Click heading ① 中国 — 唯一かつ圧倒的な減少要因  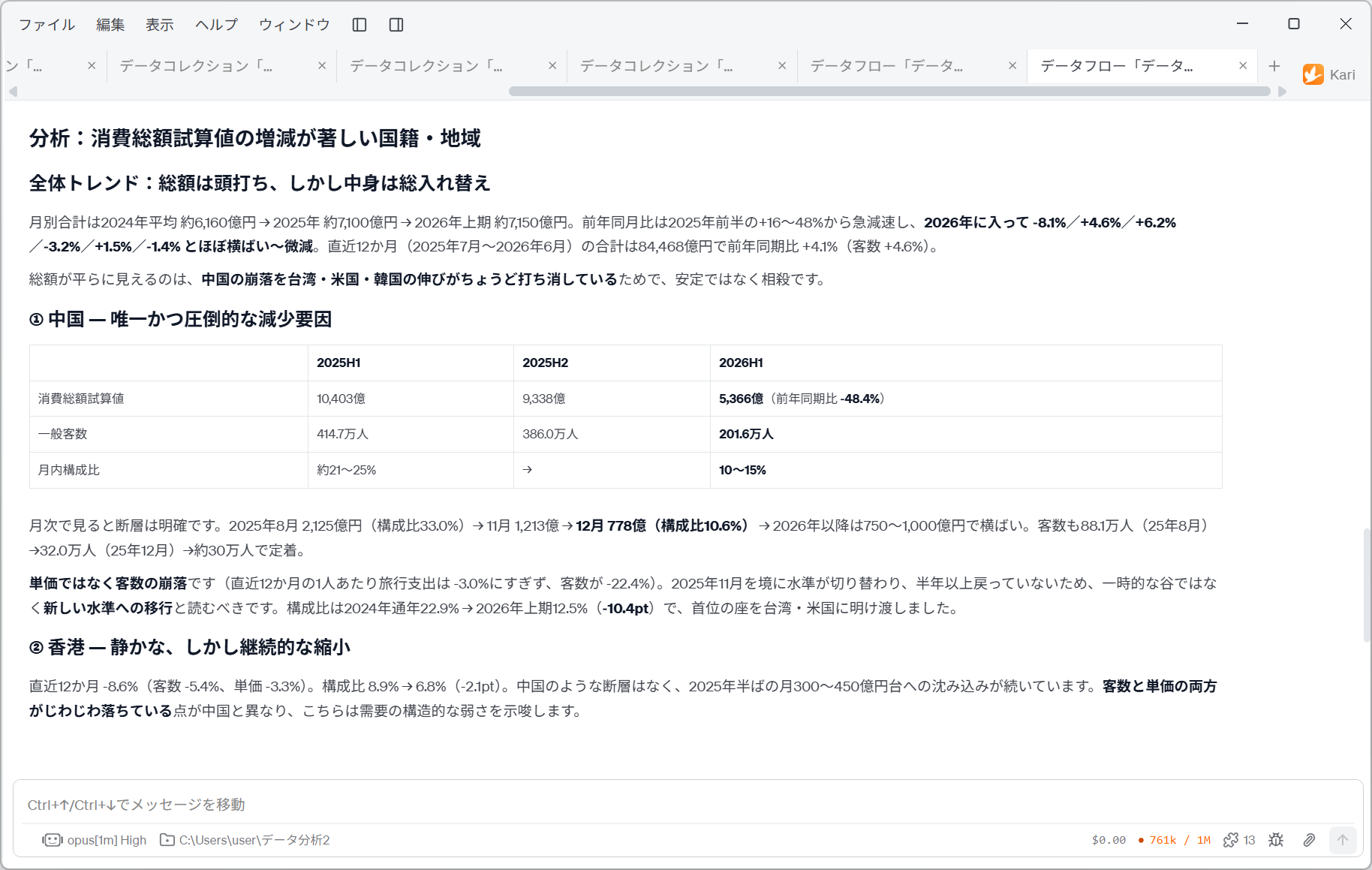(x=180, y=319)
